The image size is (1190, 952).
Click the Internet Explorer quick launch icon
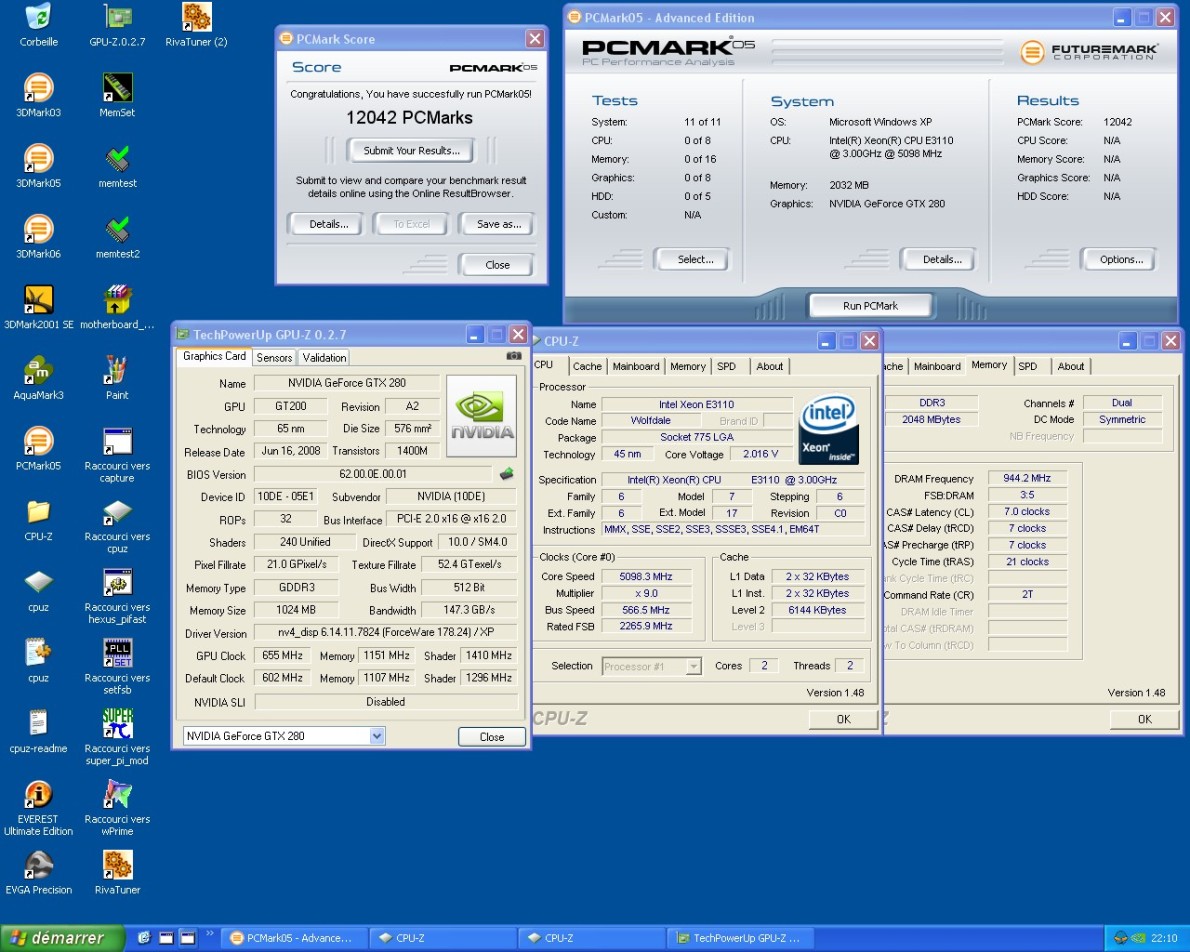(x=144, y=938)
